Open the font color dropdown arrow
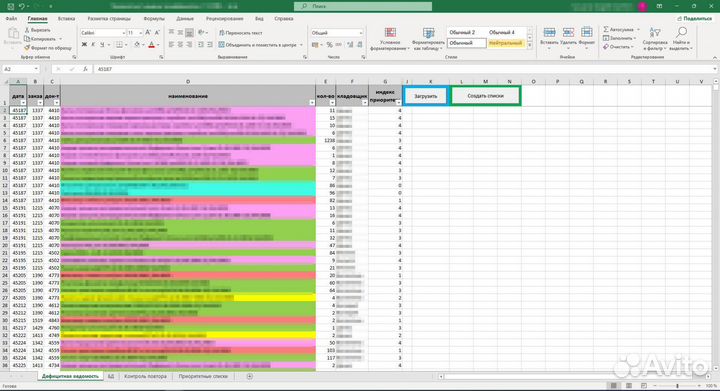 click(x=158, y=45)
